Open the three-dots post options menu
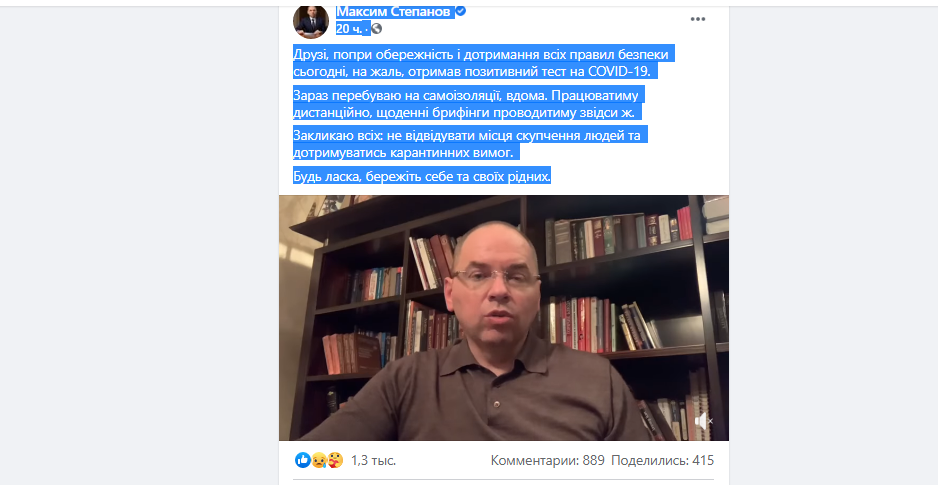Screen dimensions: 938x485 pos(698,19)
